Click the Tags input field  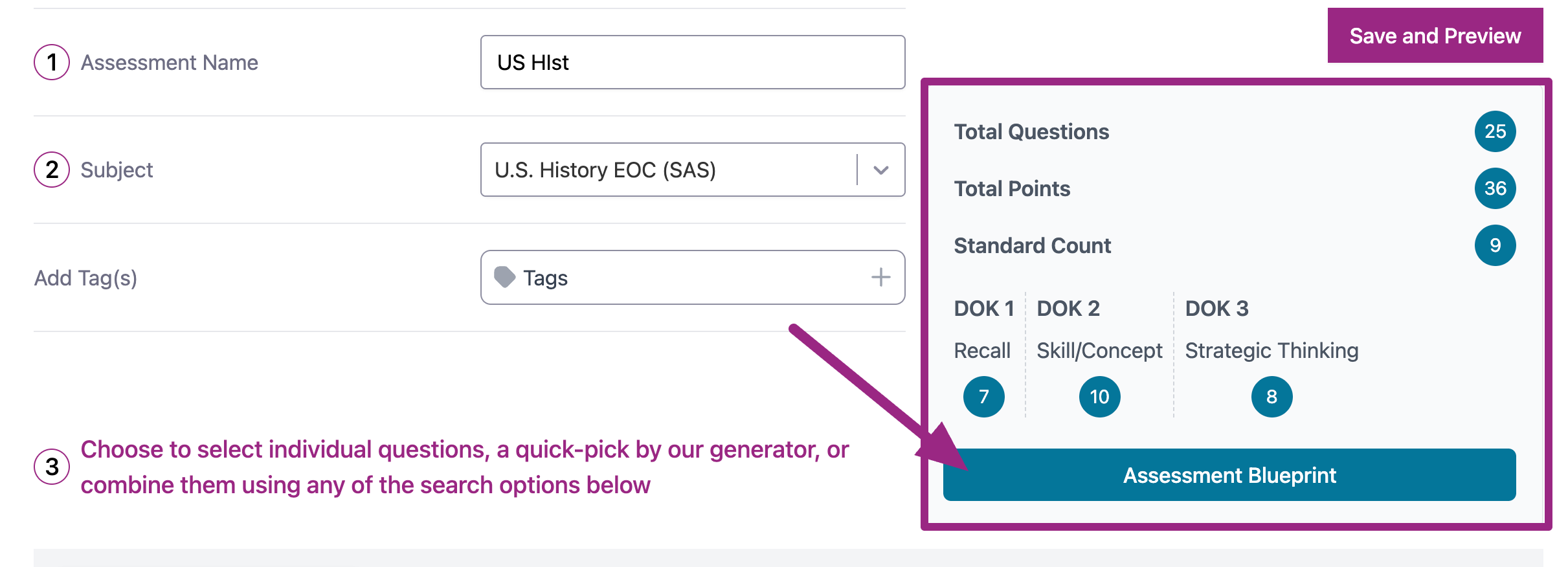[x=686, y=277]
